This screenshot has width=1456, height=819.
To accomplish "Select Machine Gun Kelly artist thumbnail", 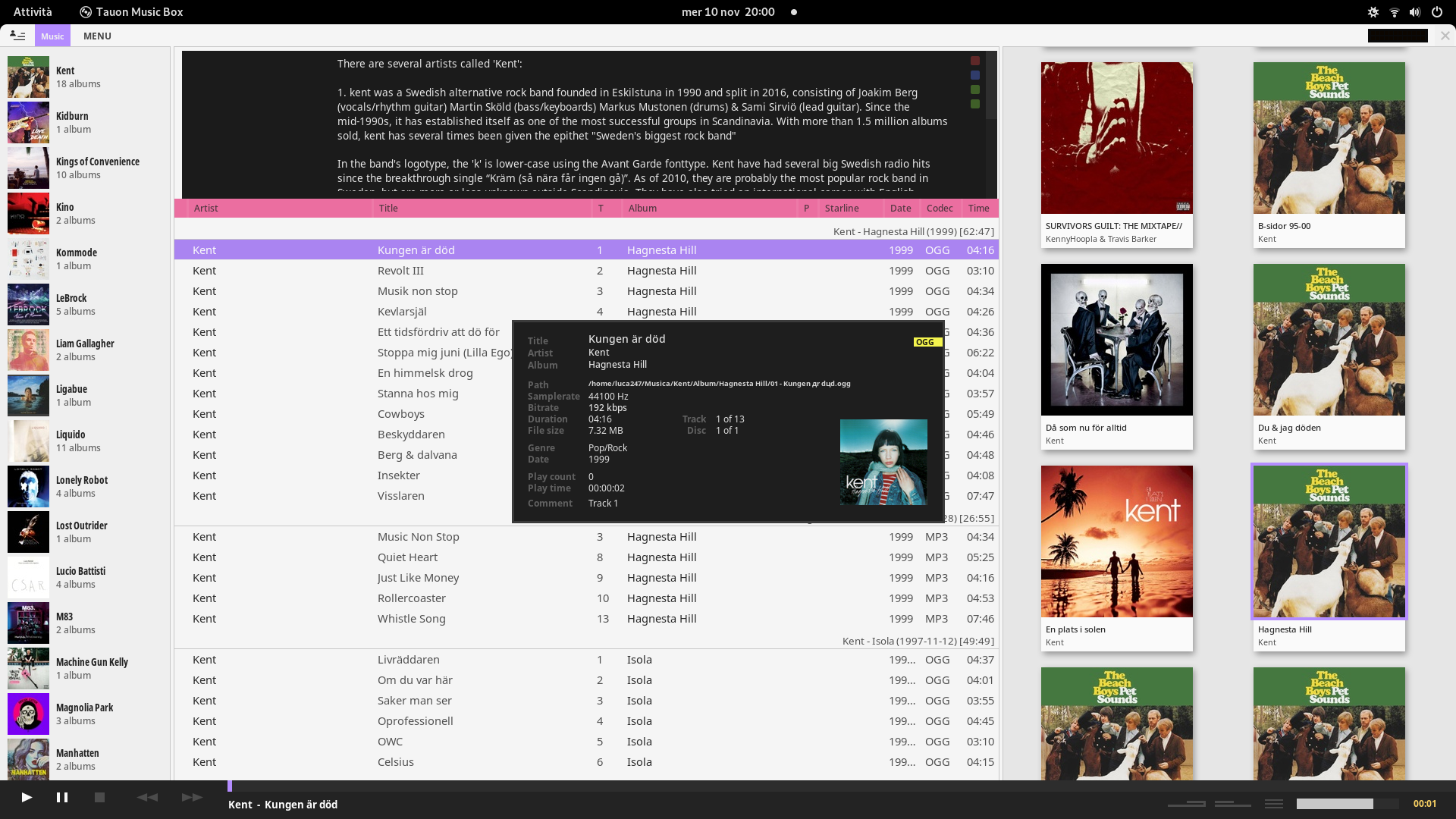I will click(28, 668).
